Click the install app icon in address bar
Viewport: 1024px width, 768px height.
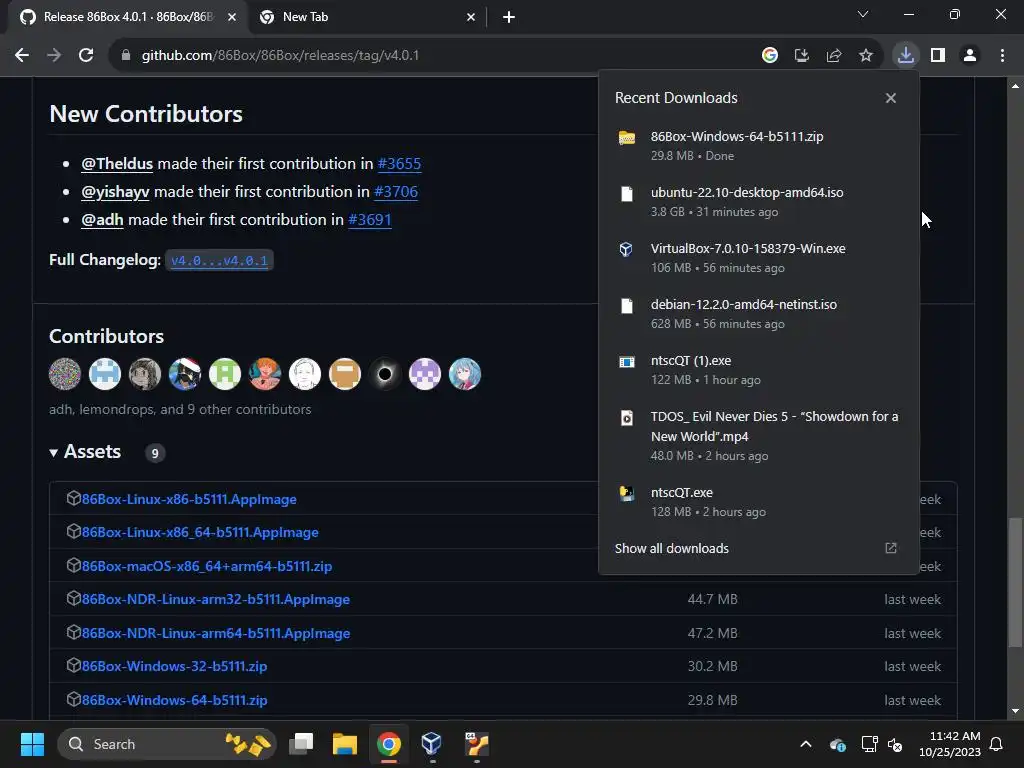click(801, 56)
